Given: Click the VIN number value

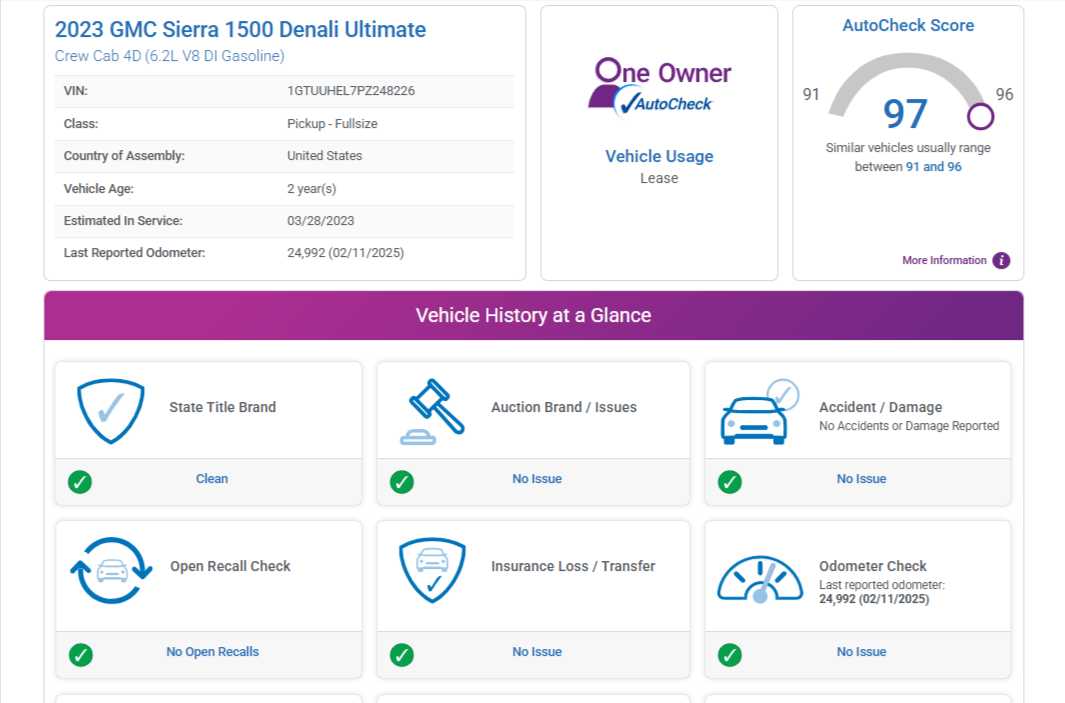Looking at the screenshot, I should pos(351,91).
